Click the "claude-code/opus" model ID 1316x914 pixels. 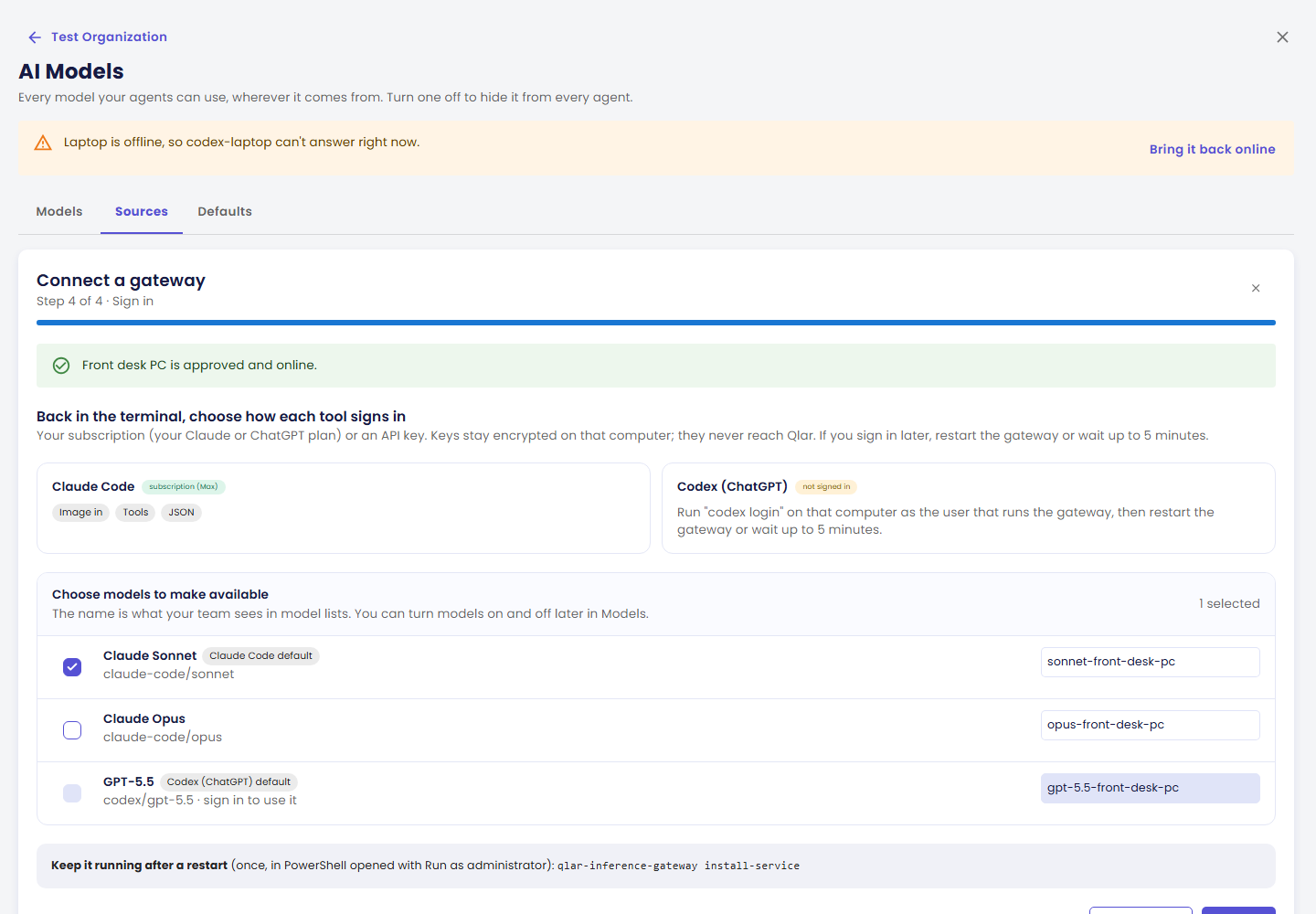(x=163, y=737)
